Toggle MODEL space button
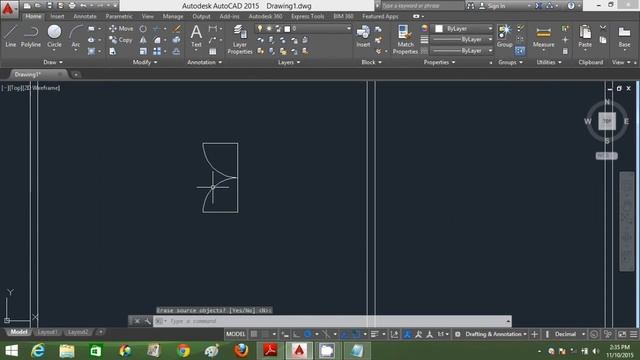This screenshot has width=640, height=360. (x=236, y=334)
